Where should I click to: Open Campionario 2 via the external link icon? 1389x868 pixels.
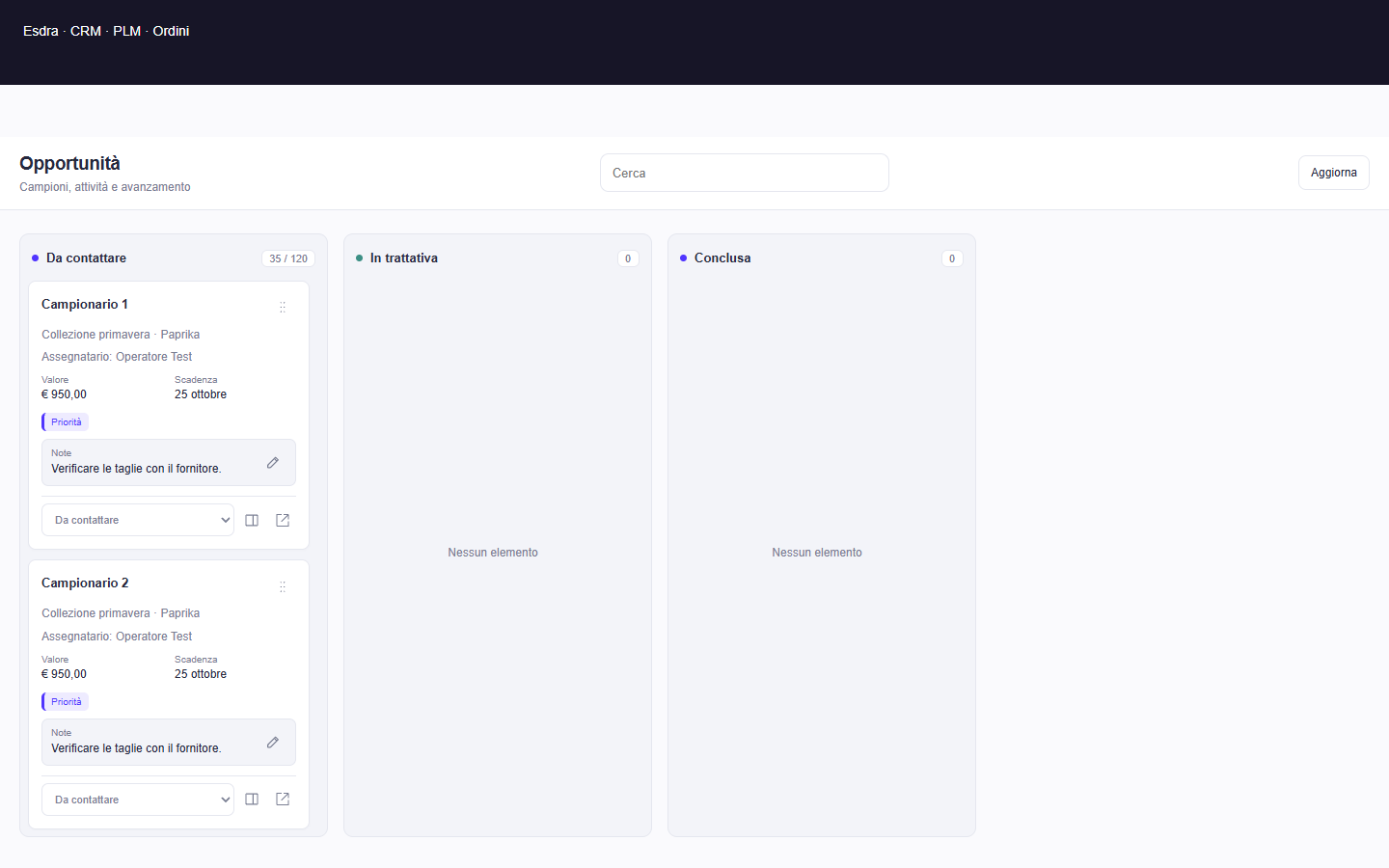point(283,800)
